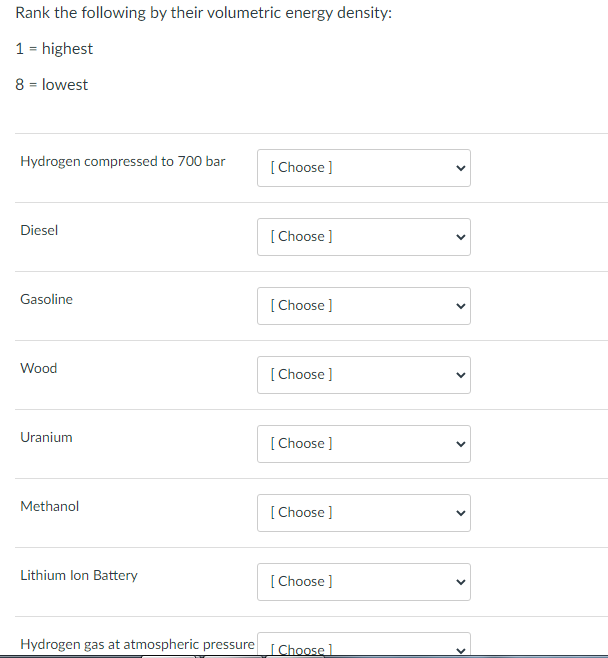Open the Hydrogen gas at atmospheric pressure dropdown
608x658 pixels.
click(x=363, y=648)
